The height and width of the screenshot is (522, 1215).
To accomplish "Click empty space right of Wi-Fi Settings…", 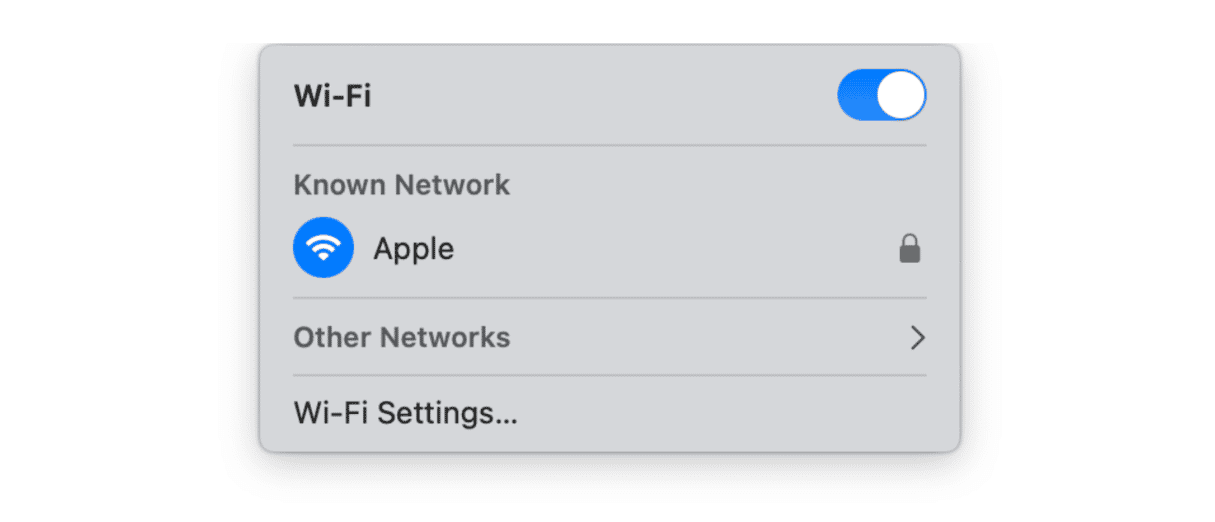I will [x=720, y=413].
